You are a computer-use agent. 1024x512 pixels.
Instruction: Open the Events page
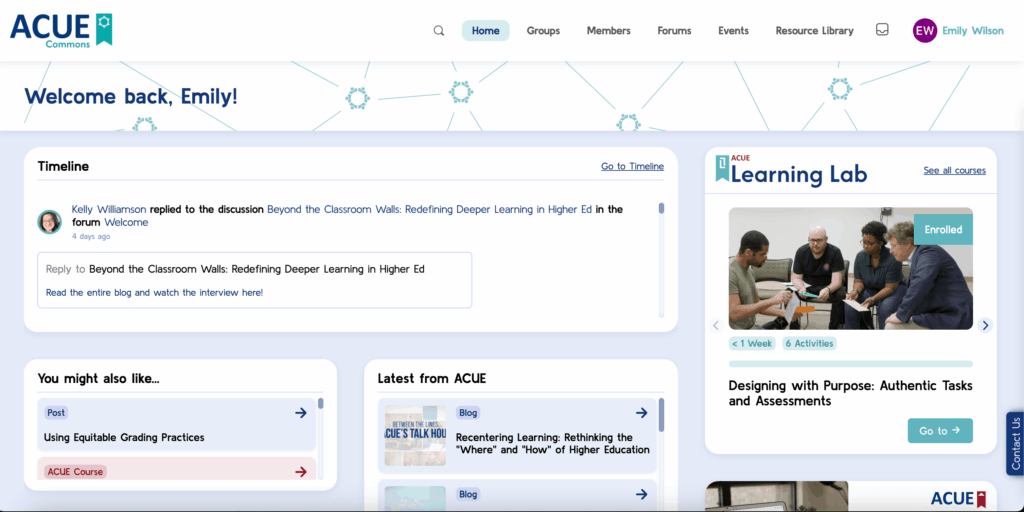point(733,31)
